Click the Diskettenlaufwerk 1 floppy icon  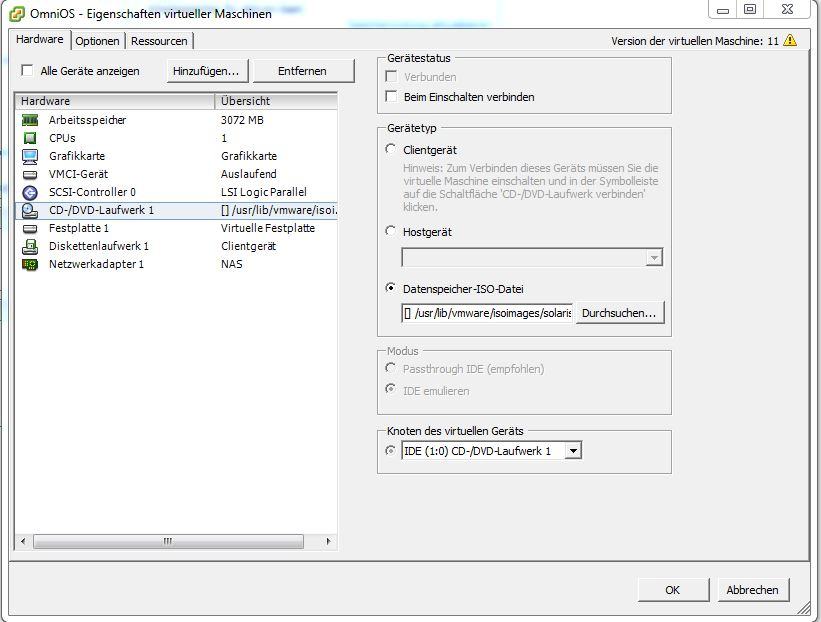pos(30,247)
